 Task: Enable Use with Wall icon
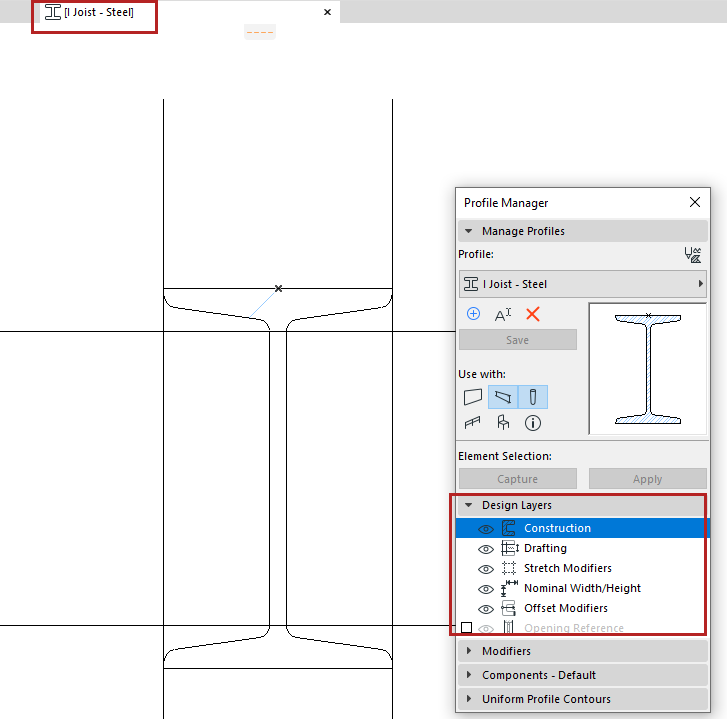tap(473, 397)
